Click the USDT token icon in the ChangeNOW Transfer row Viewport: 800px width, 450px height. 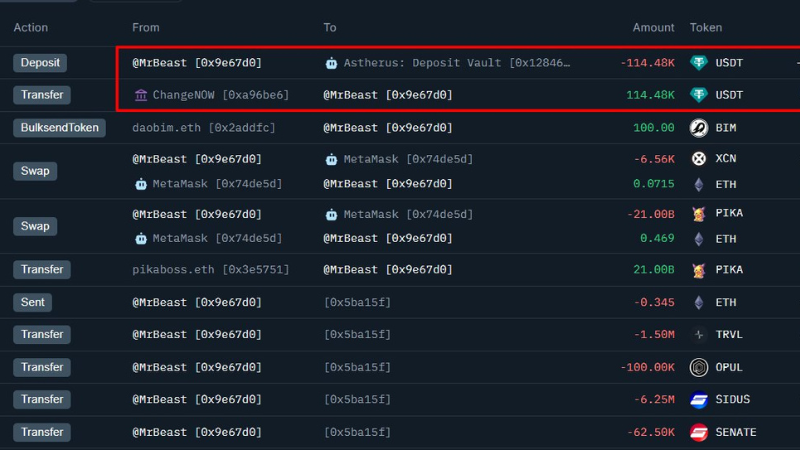[x=698, y=95]
